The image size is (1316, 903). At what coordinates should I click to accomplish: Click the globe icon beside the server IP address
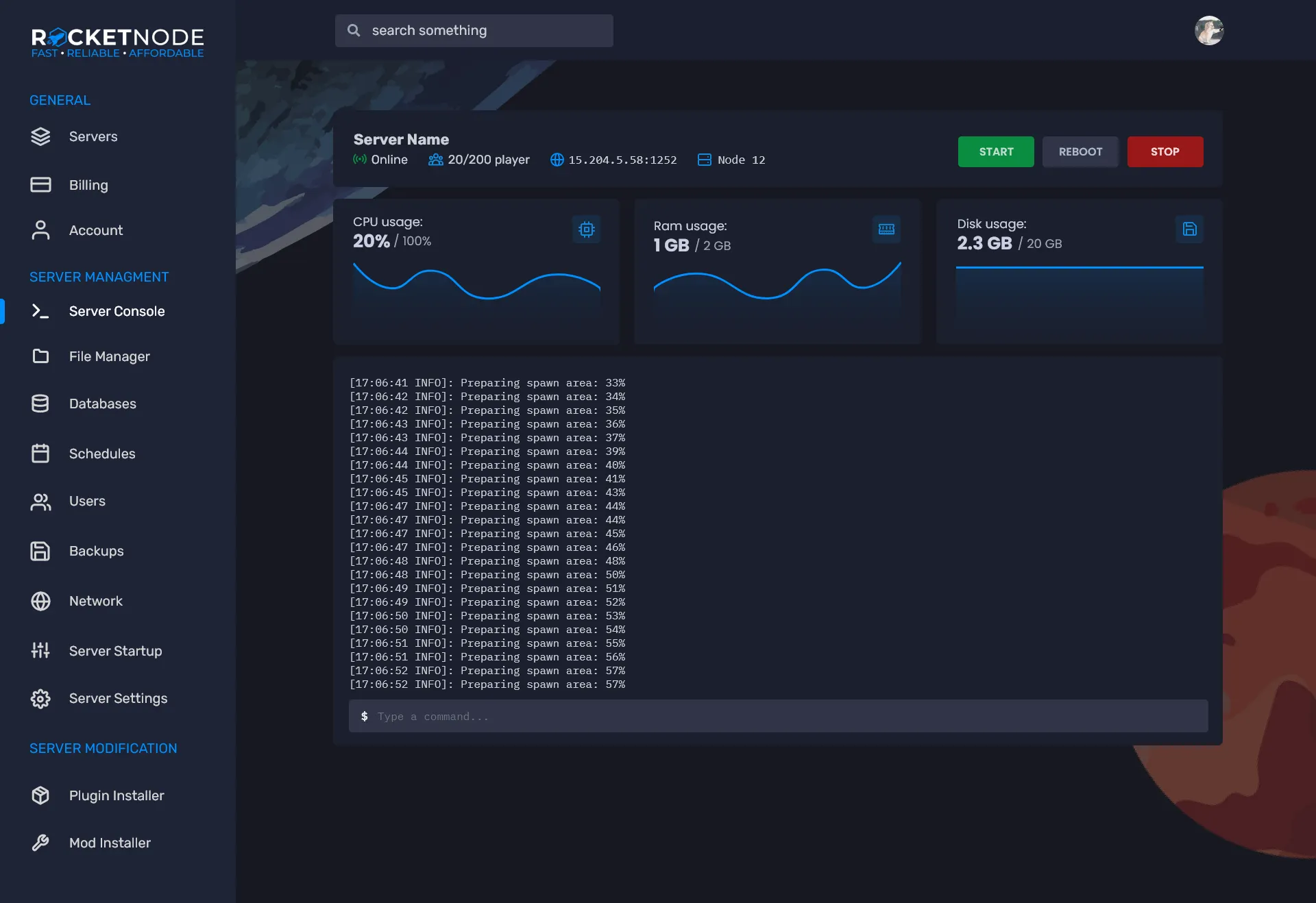557,160
